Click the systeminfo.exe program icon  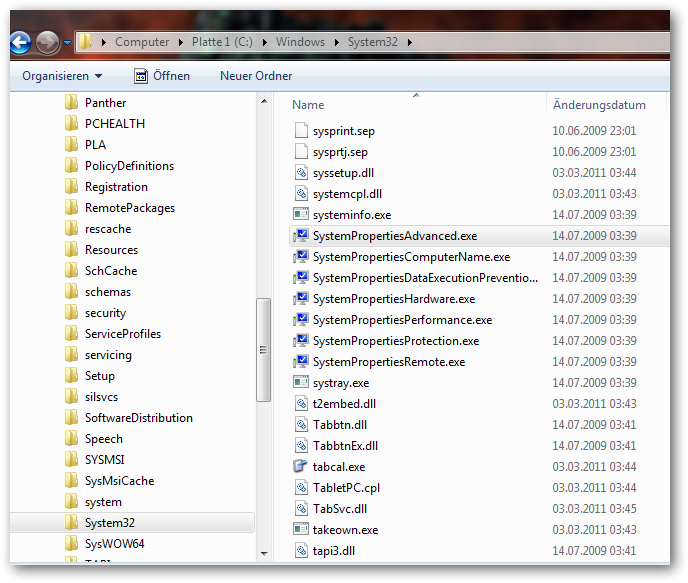click(301, 214)
